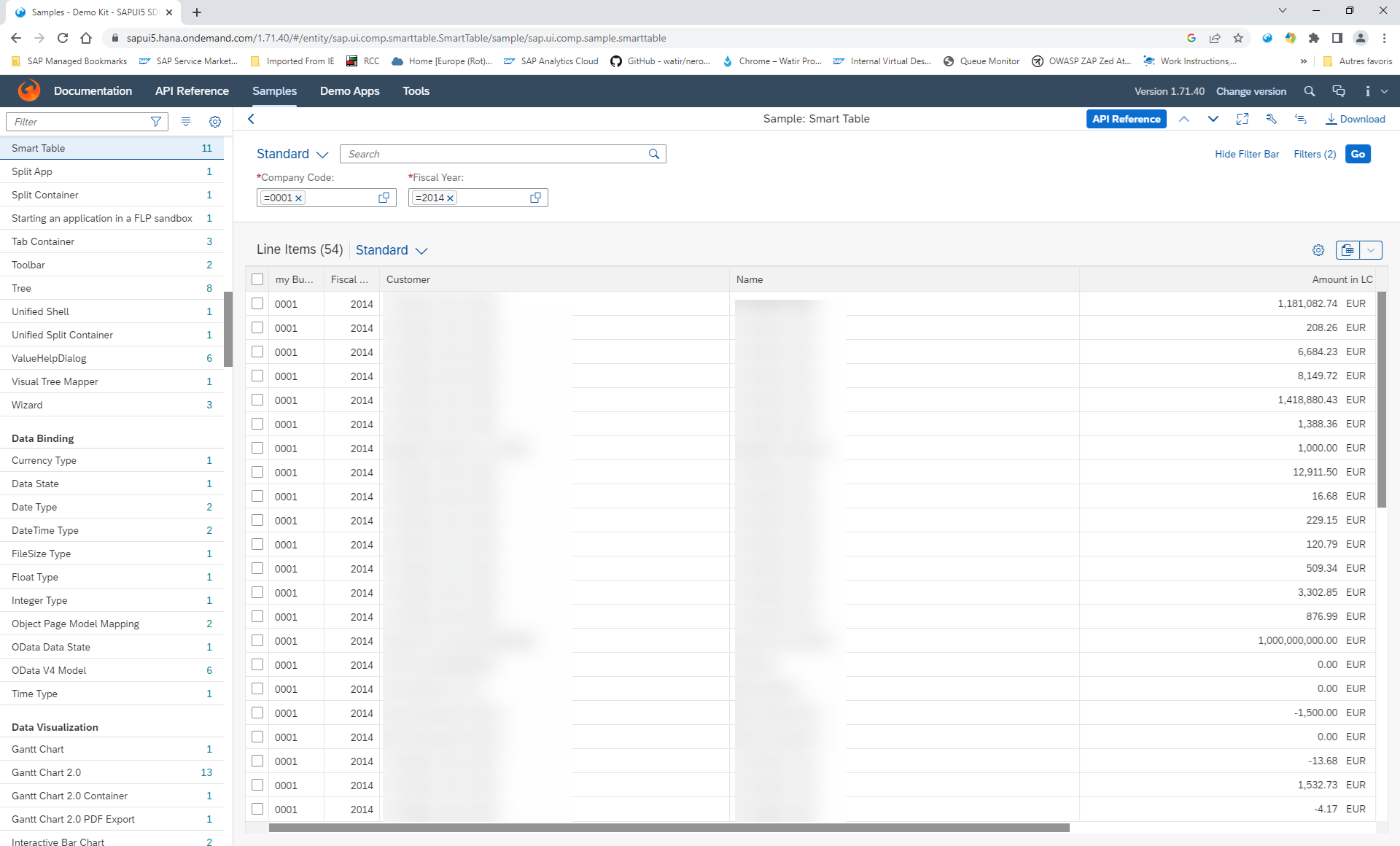
Task: Open the Demo Apps tab
Action: [x=349, y=91]
